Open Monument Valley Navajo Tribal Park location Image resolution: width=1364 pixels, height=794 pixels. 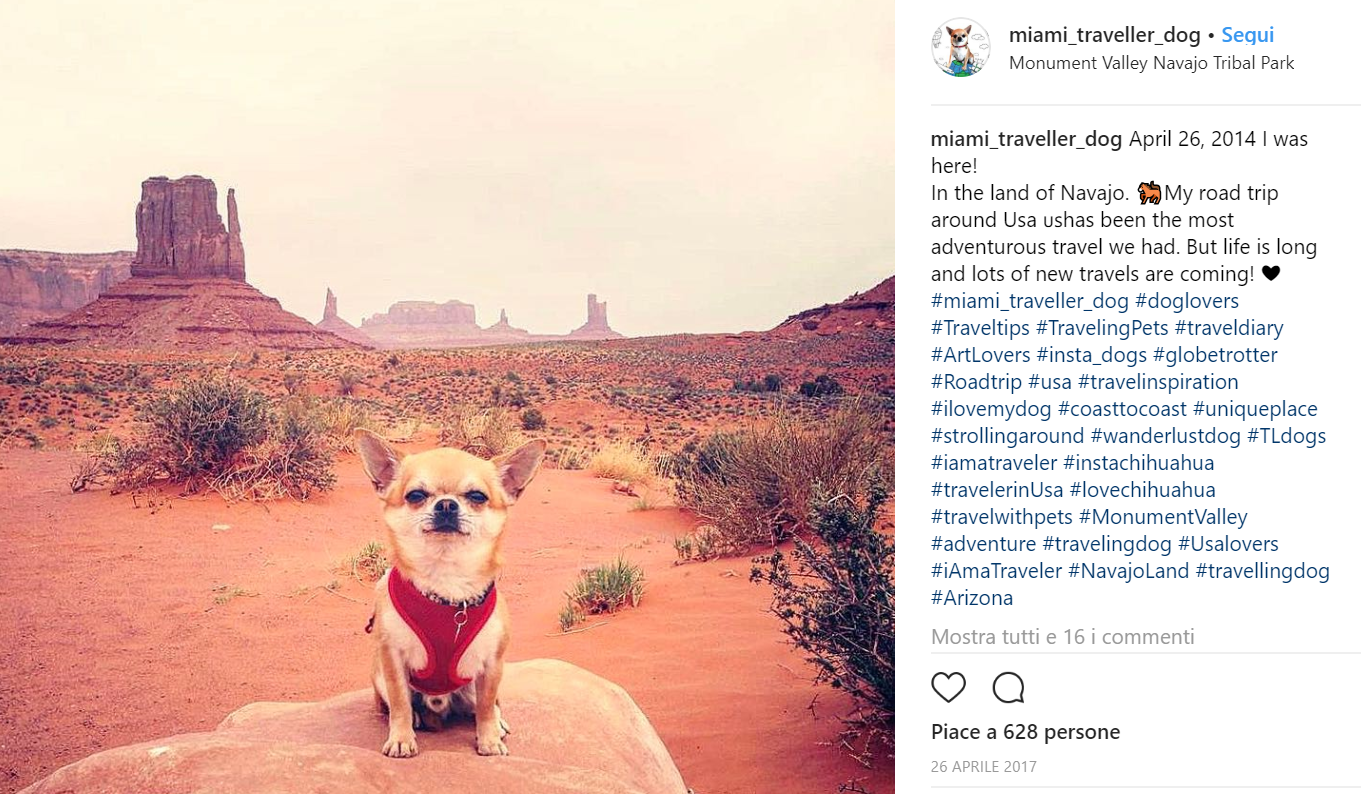[1151, 63]
